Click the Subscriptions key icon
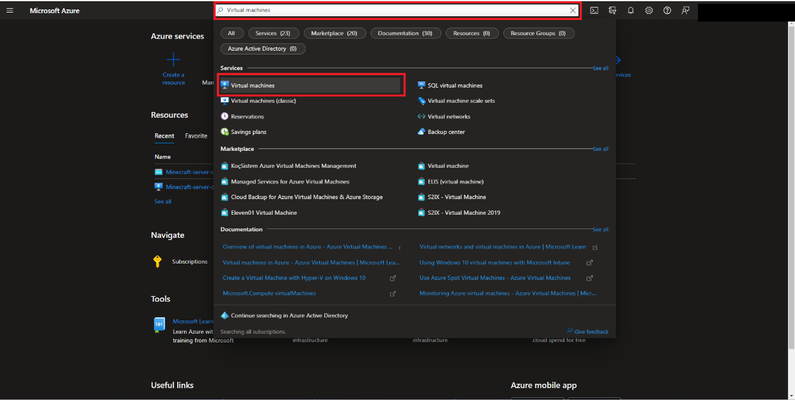 coord(158,262)
